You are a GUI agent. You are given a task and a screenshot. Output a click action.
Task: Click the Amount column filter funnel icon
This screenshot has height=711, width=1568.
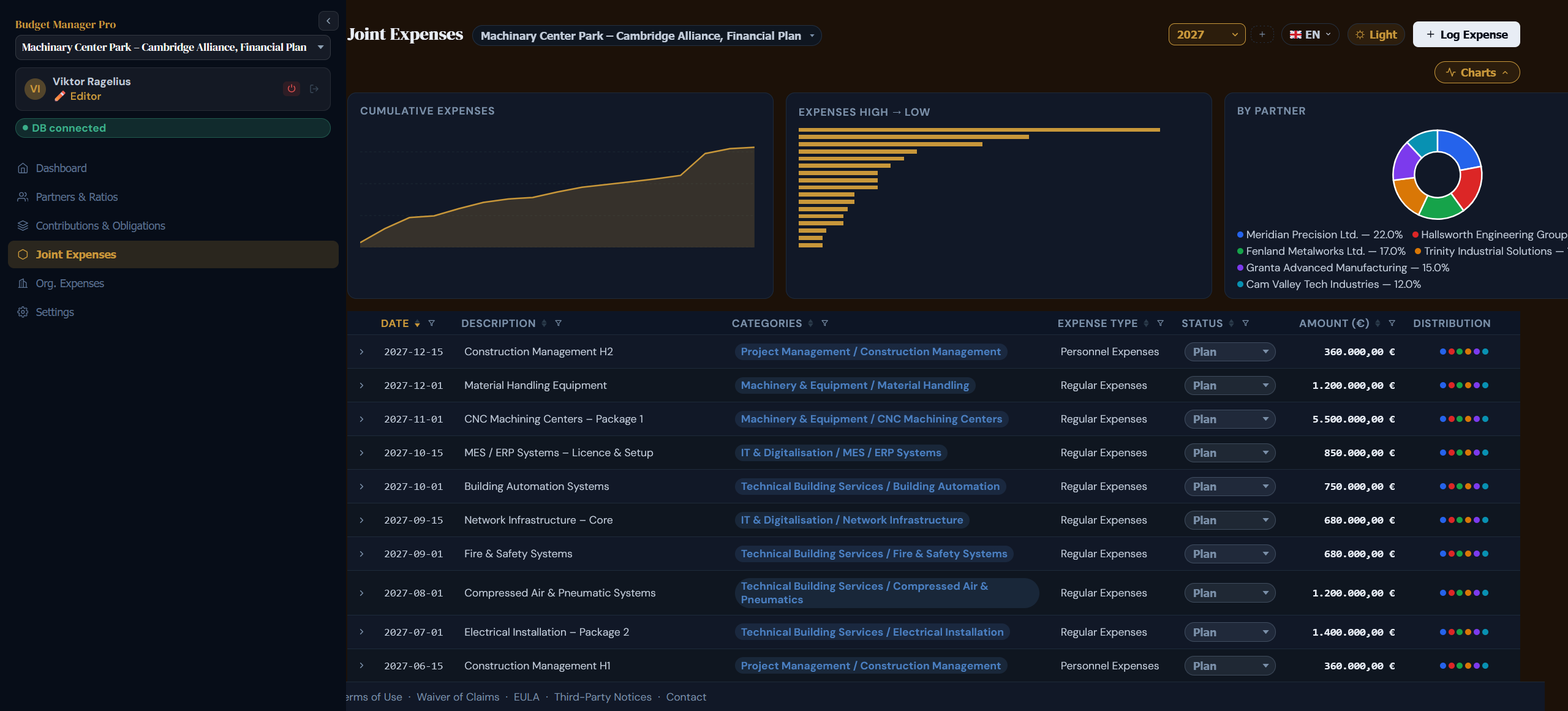tap(1392, 323)
